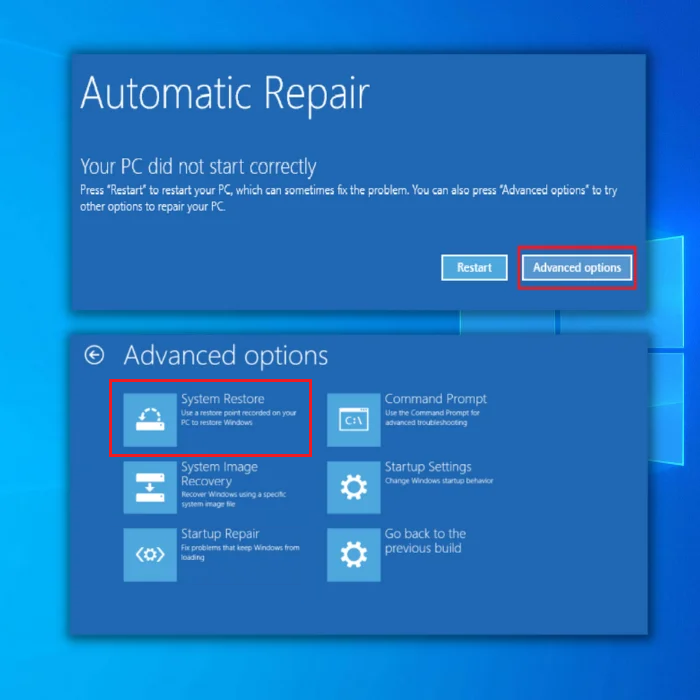The image size is (700, 700).
Task: Open the Command Prompt tile icon
Action: point(354,420)
